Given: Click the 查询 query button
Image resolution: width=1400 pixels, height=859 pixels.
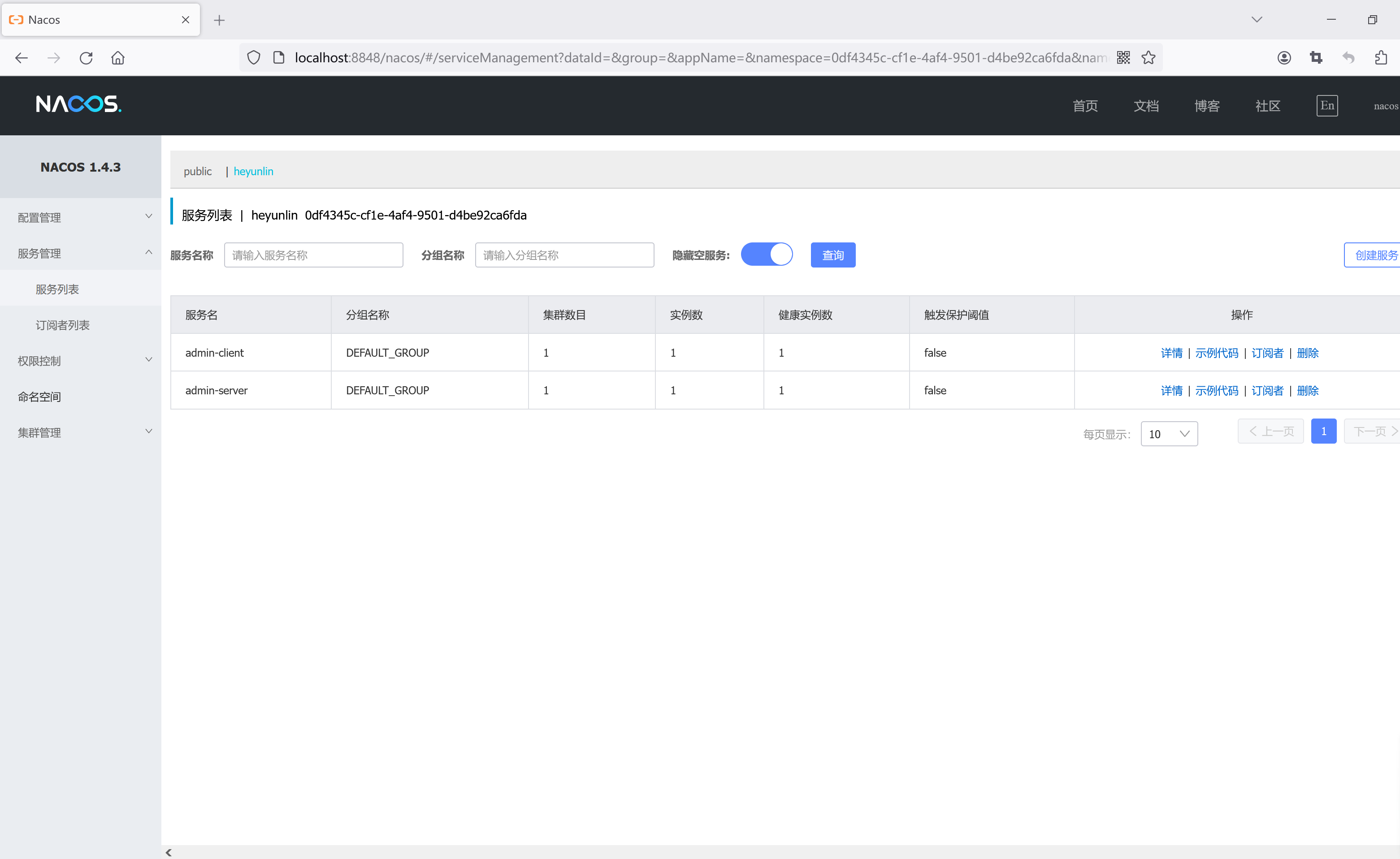Looking at the screenshot, I should tap(832, 255).
